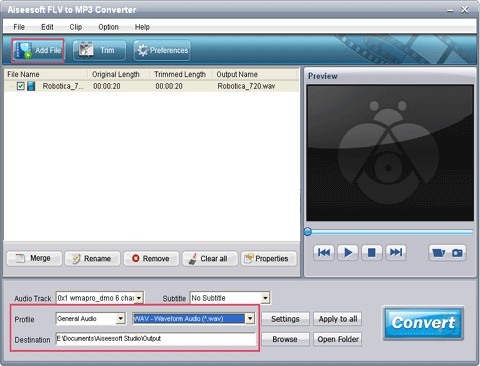480x366 pixels.
Task: Click the Open Folder button
Action: tap(338, 339)
